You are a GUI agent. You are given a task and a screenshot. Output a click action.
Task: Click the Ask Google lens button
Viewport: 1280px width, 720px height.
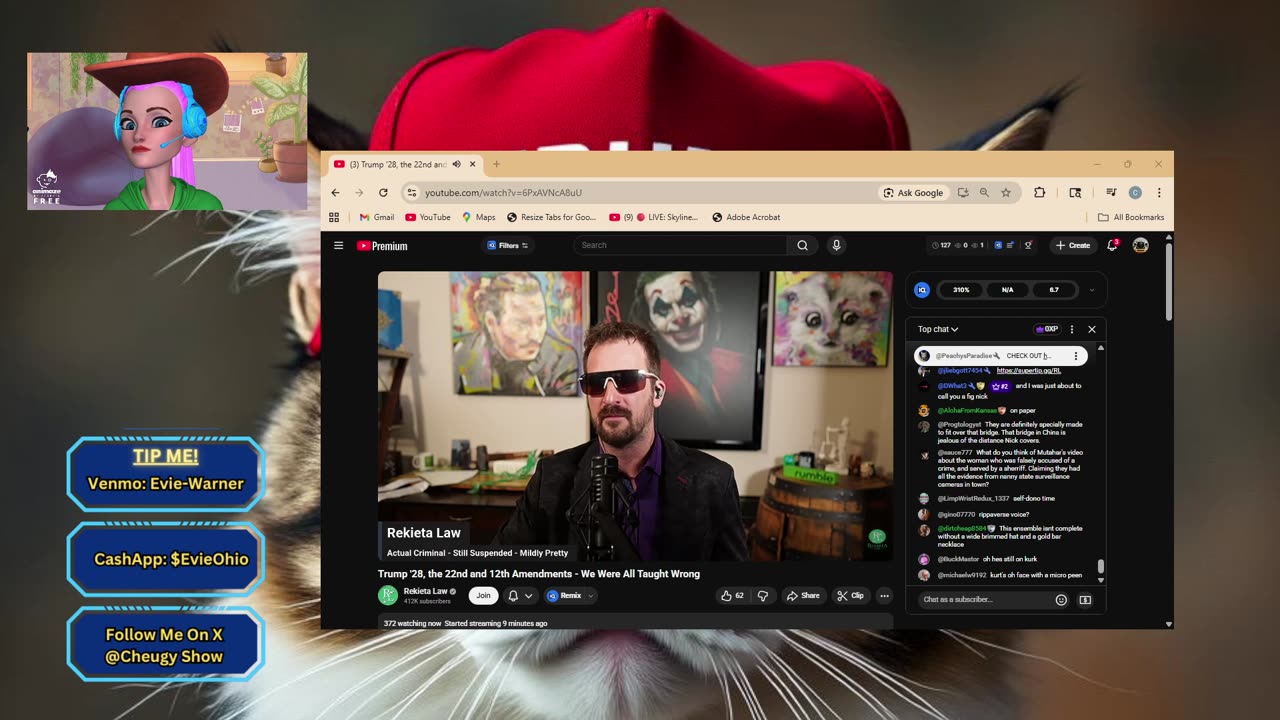pyautogui.click(x=913, y=193)
